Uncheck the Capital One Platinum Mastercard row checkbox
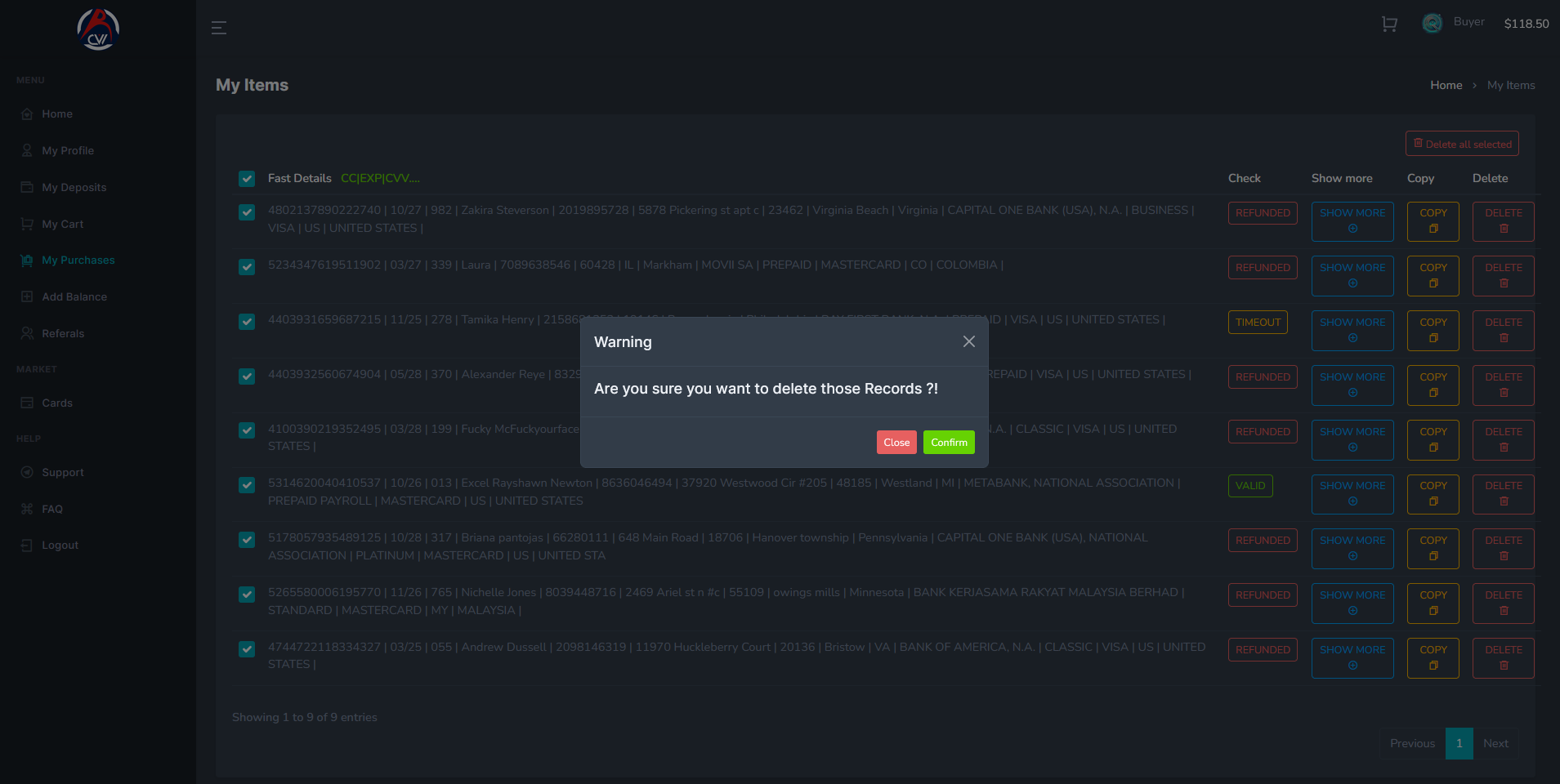The width and height of the screenshot is (1560, 784). [247, 540]
